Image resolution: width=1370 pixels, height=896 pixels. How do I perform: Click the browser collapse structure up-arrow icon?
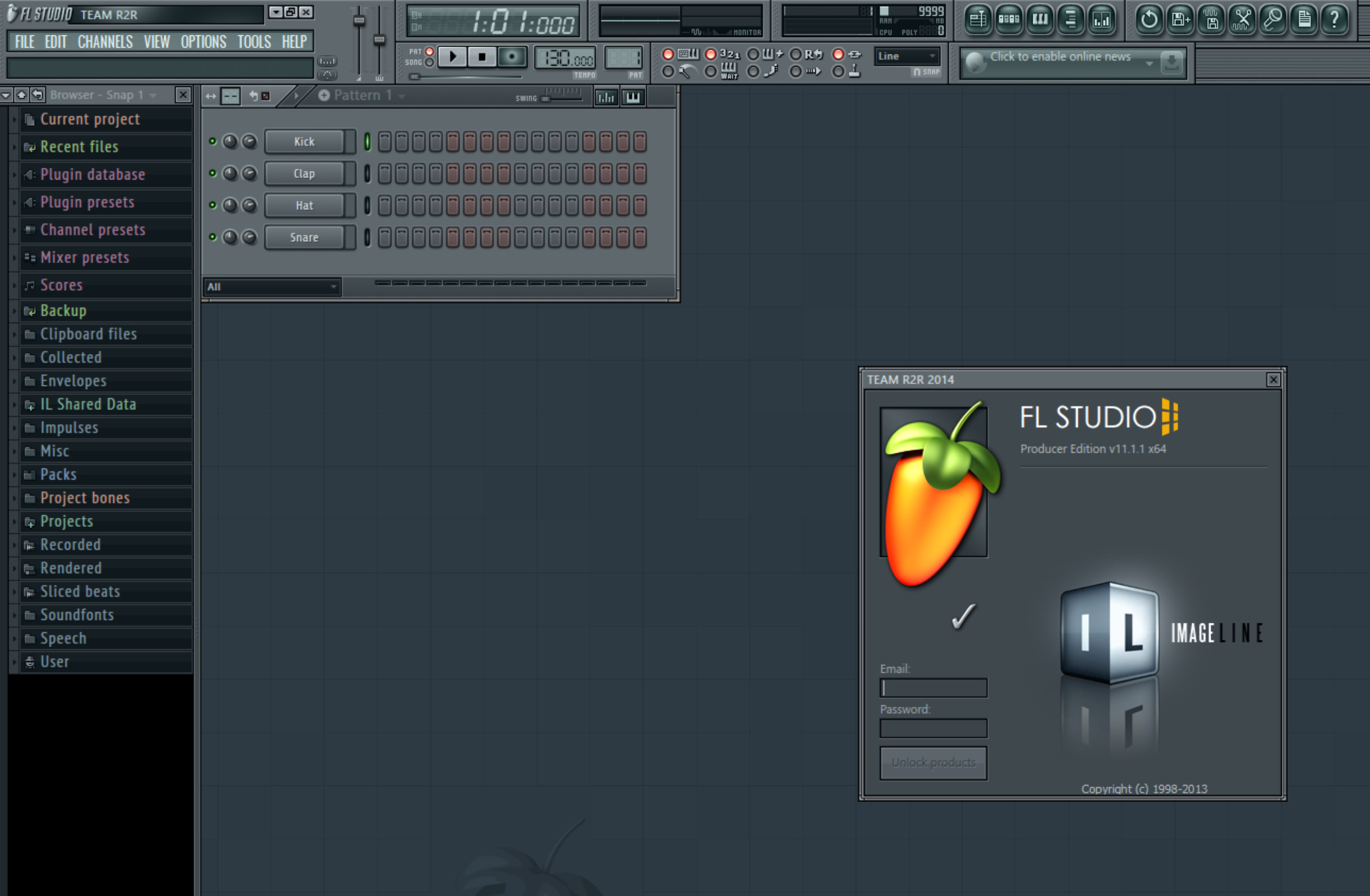(x=21, y=94)
